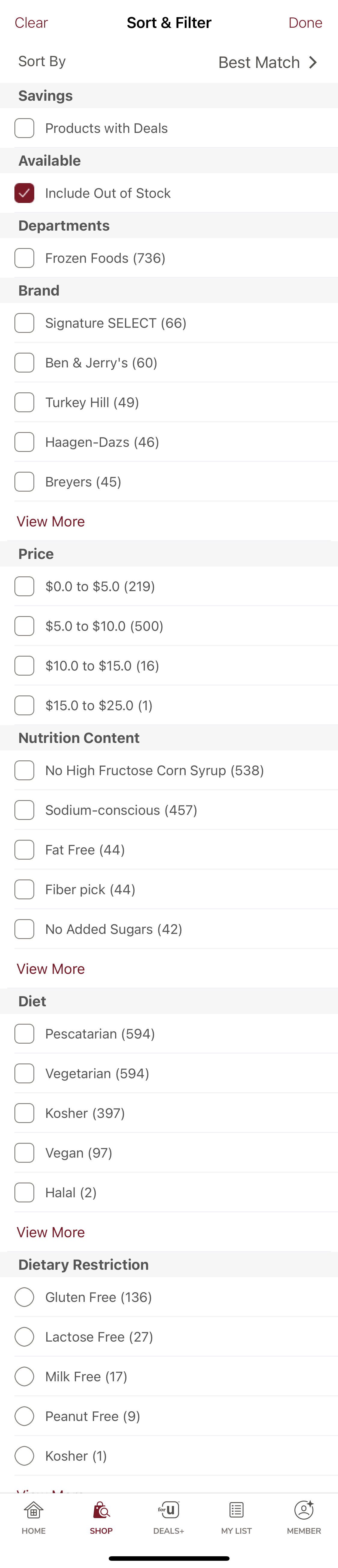Expand Diet list with View More
The height and width of the screenshot is (1568, 338).
(50, 1232)
